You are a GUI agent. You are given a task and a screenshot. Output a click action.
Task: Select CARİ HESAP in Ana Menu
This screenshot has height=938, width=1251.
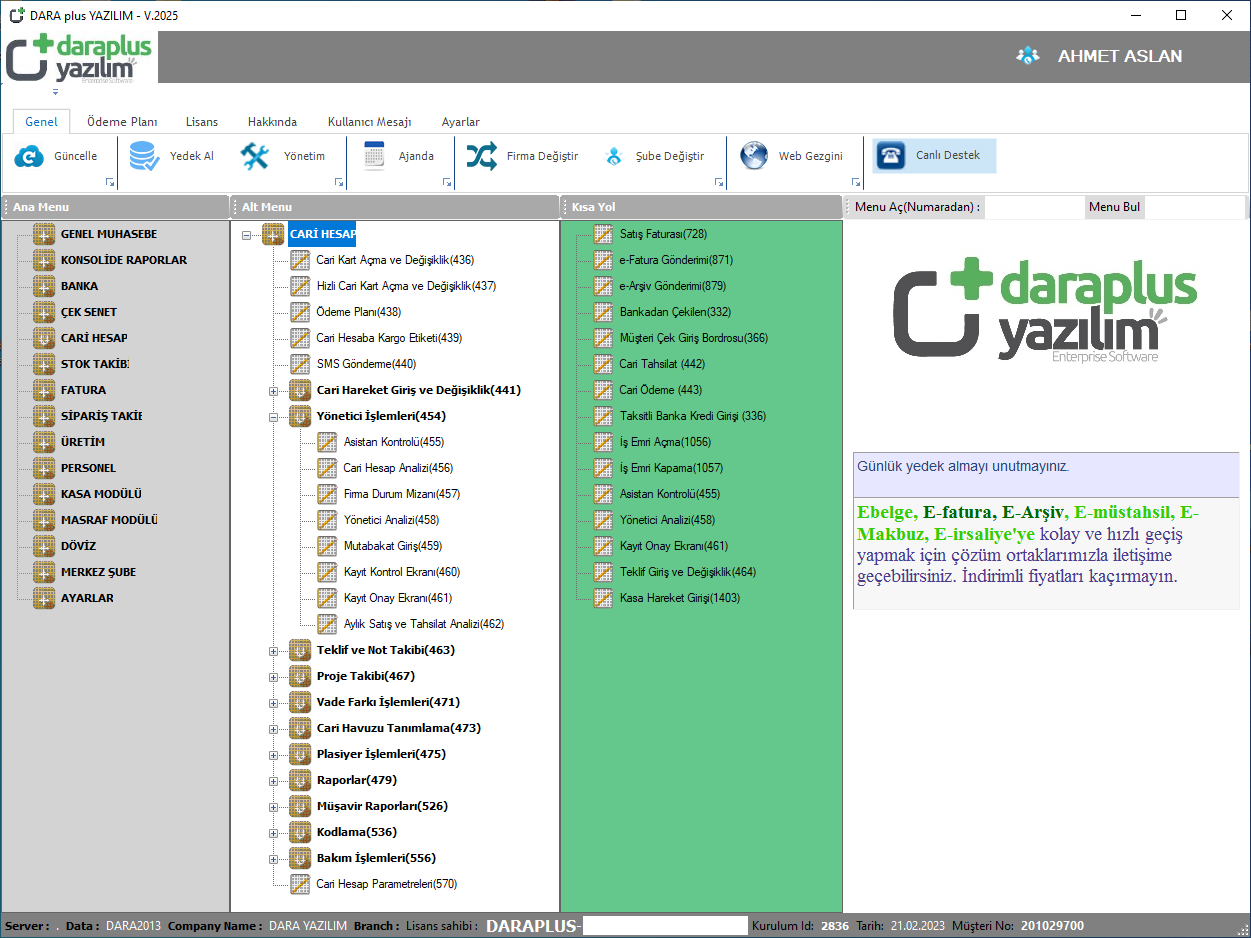(x=94, y=338)
